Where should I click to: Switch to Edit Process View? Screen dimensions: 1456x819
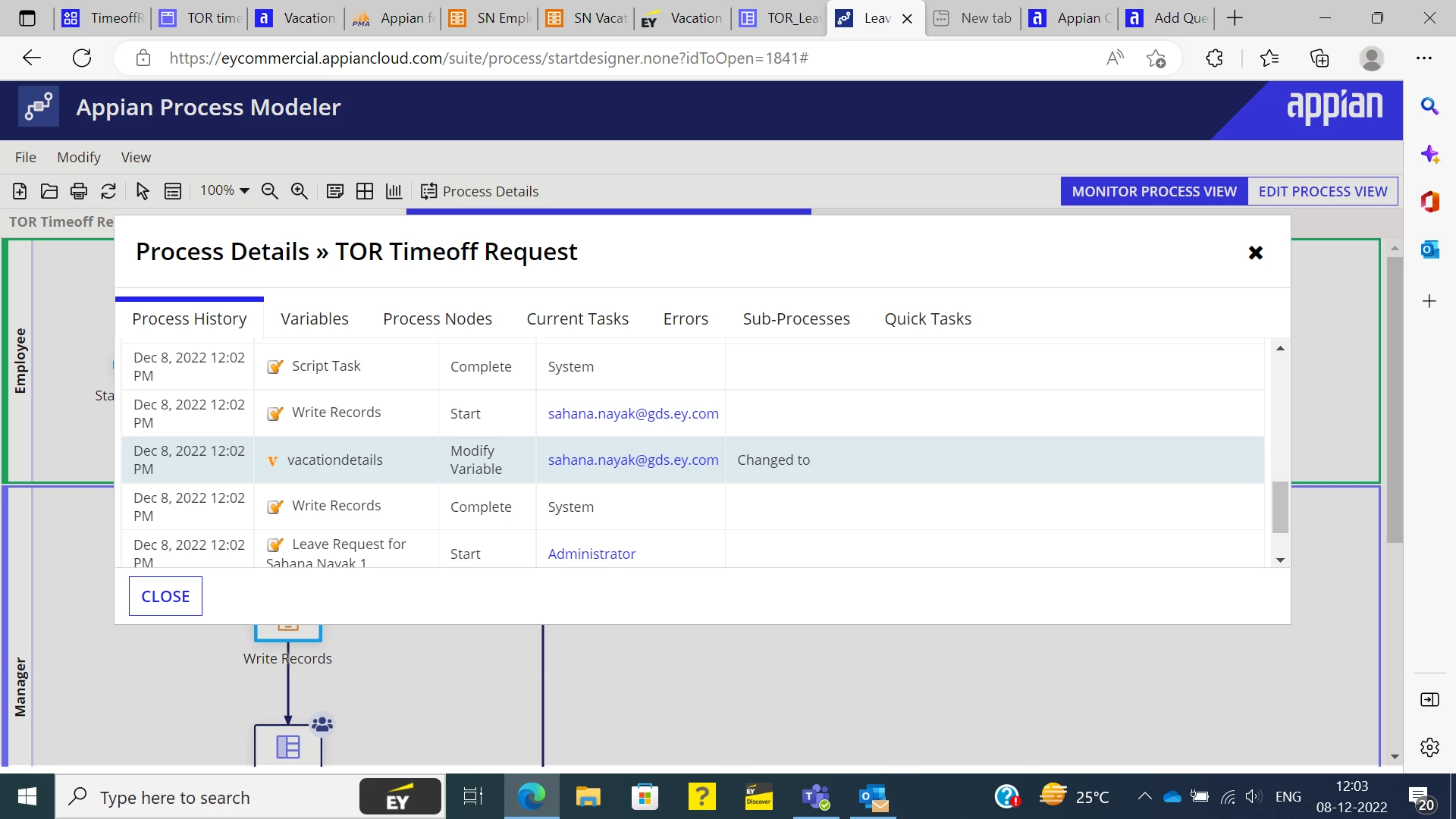point(1323,192)
